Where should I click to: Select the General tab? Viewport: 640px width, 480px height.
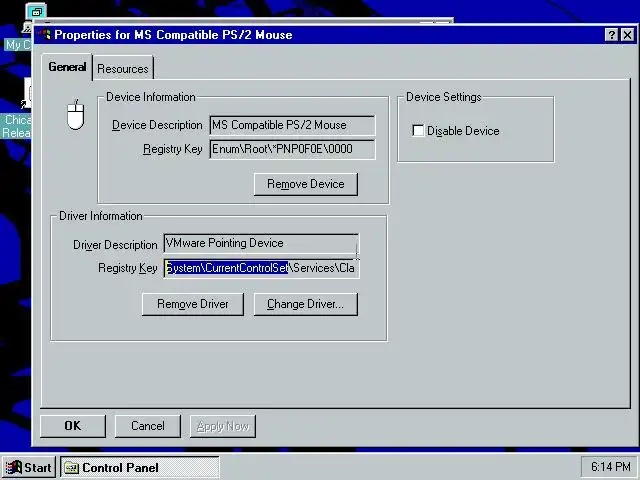pos(67,67)
